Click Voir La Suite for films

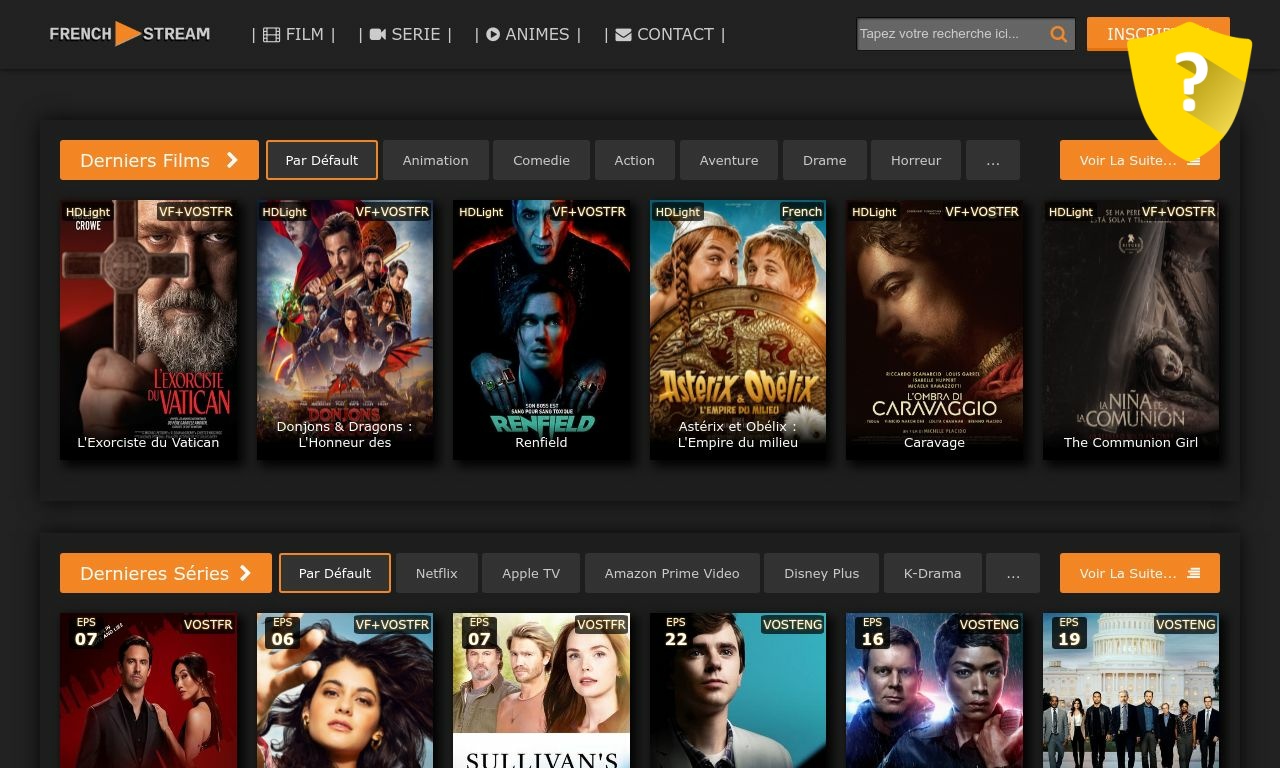point(1139,160)
